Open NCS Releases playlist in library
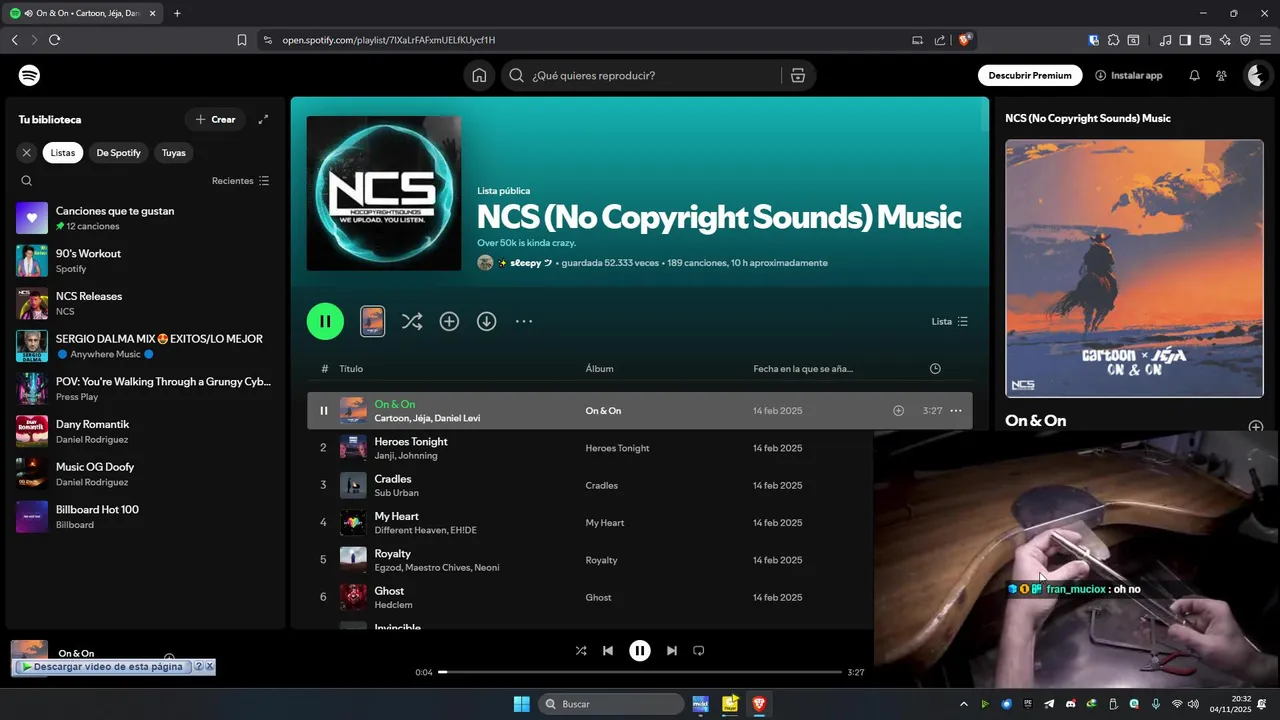The height and width of the screenshot is (720, 1280). point(145,303)
